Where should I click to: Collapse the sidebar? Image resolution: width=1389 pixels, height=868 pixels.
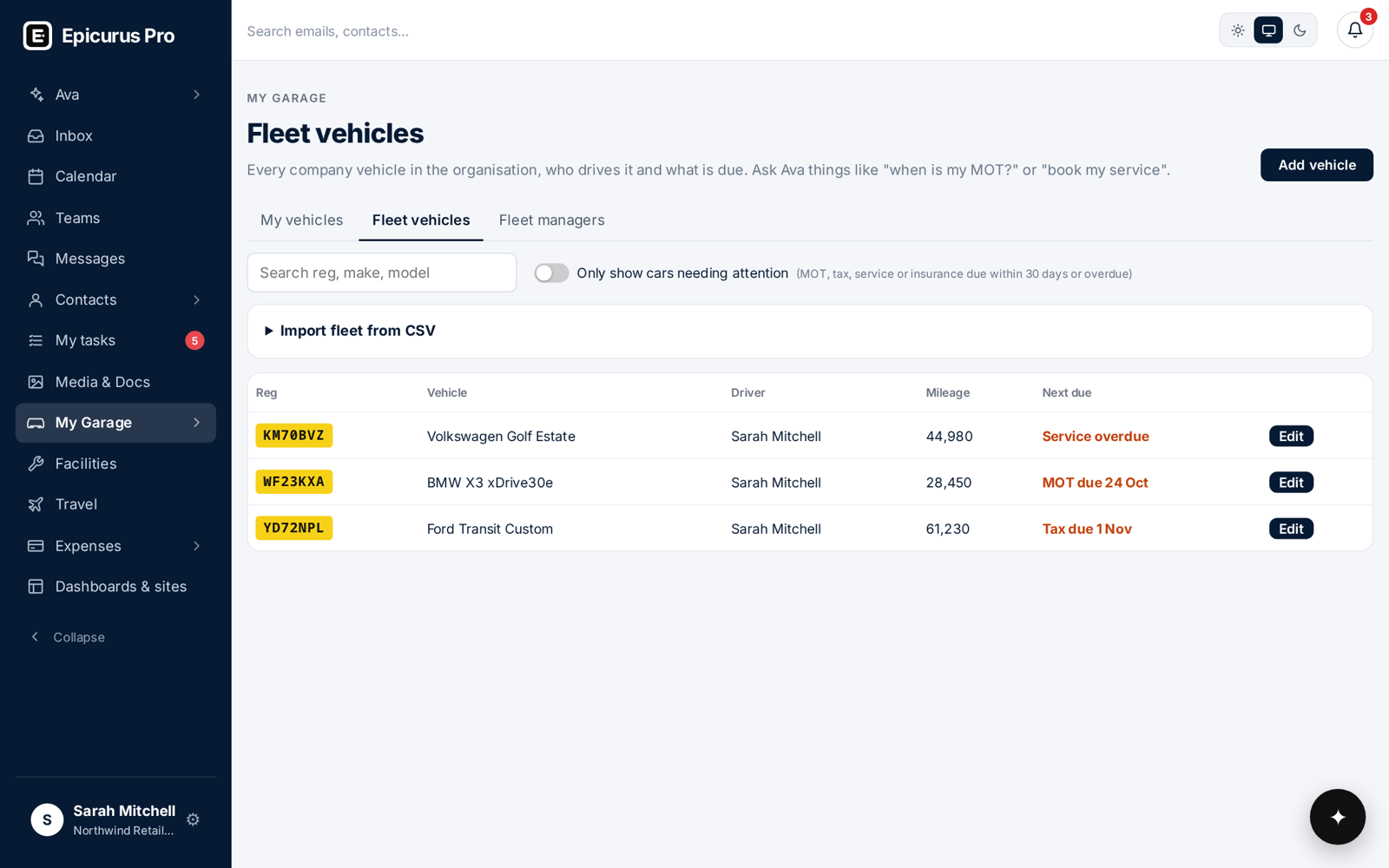point(68,637)
